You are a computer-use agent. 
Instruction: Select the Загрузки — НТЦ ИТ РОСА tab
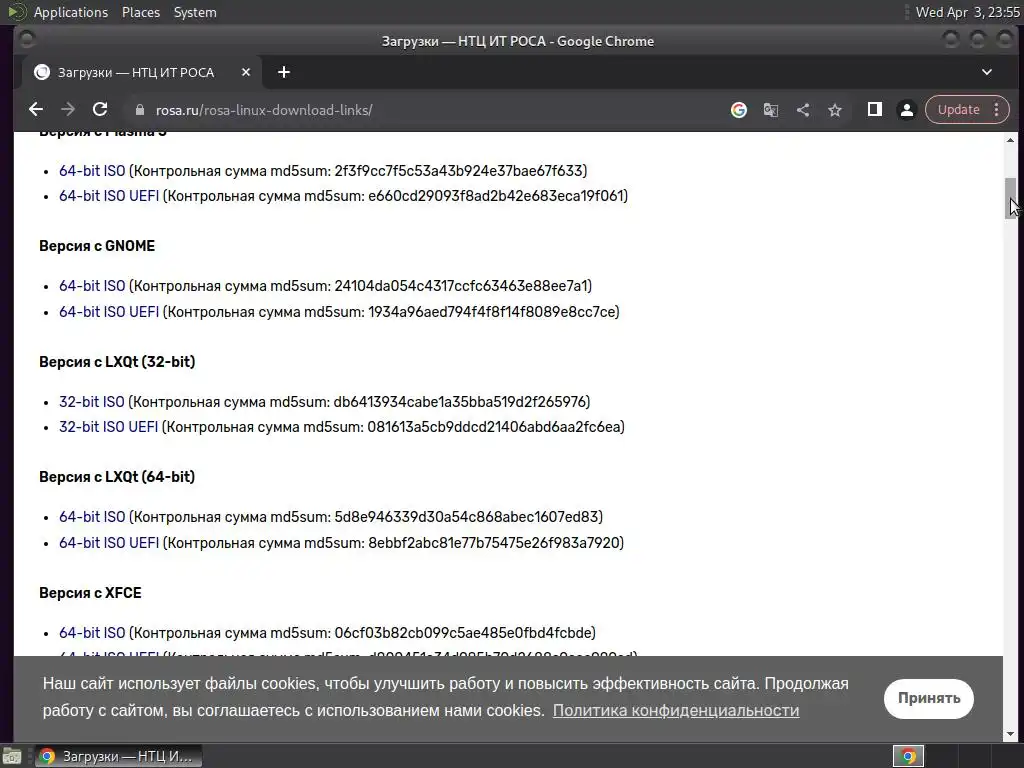pyautogui.click(x=143, y=72)
